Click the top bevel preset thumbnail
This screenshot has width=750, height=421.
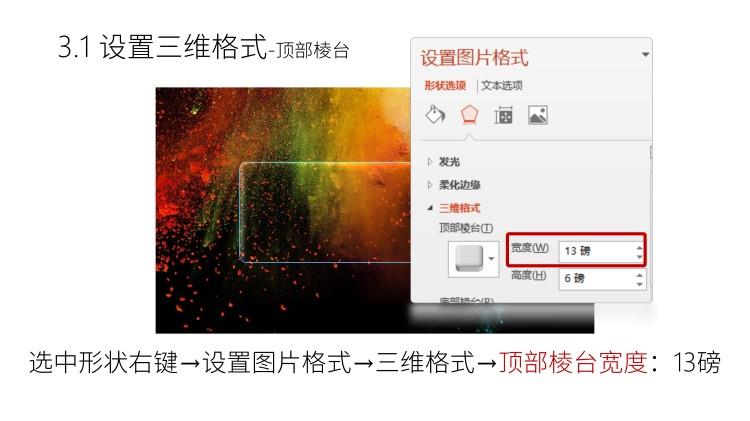469,259
